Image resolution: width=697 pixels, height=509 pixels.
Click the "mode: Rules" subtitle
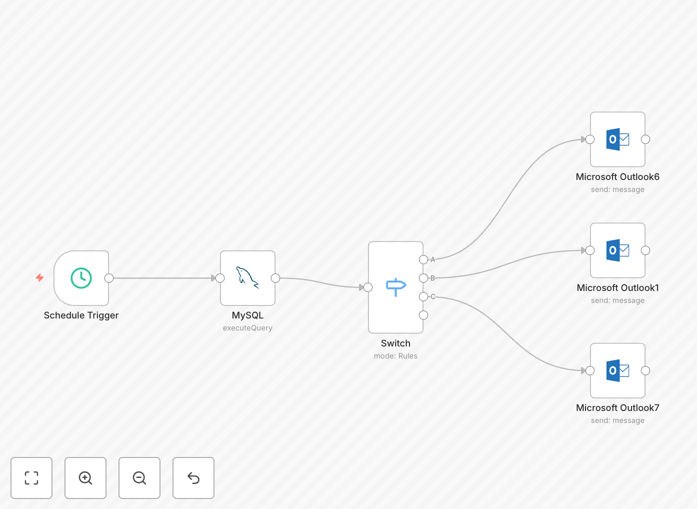(396, 356)
